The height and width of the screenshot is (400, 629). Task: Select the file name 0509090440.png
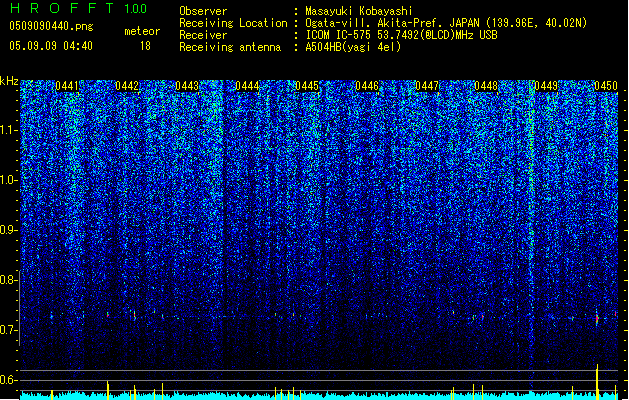click(x=51, y=26)
